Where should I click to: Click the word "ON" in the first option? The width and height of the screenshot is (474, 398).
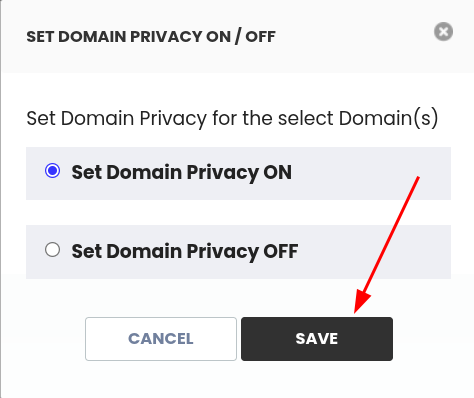[x=277, y=173]
